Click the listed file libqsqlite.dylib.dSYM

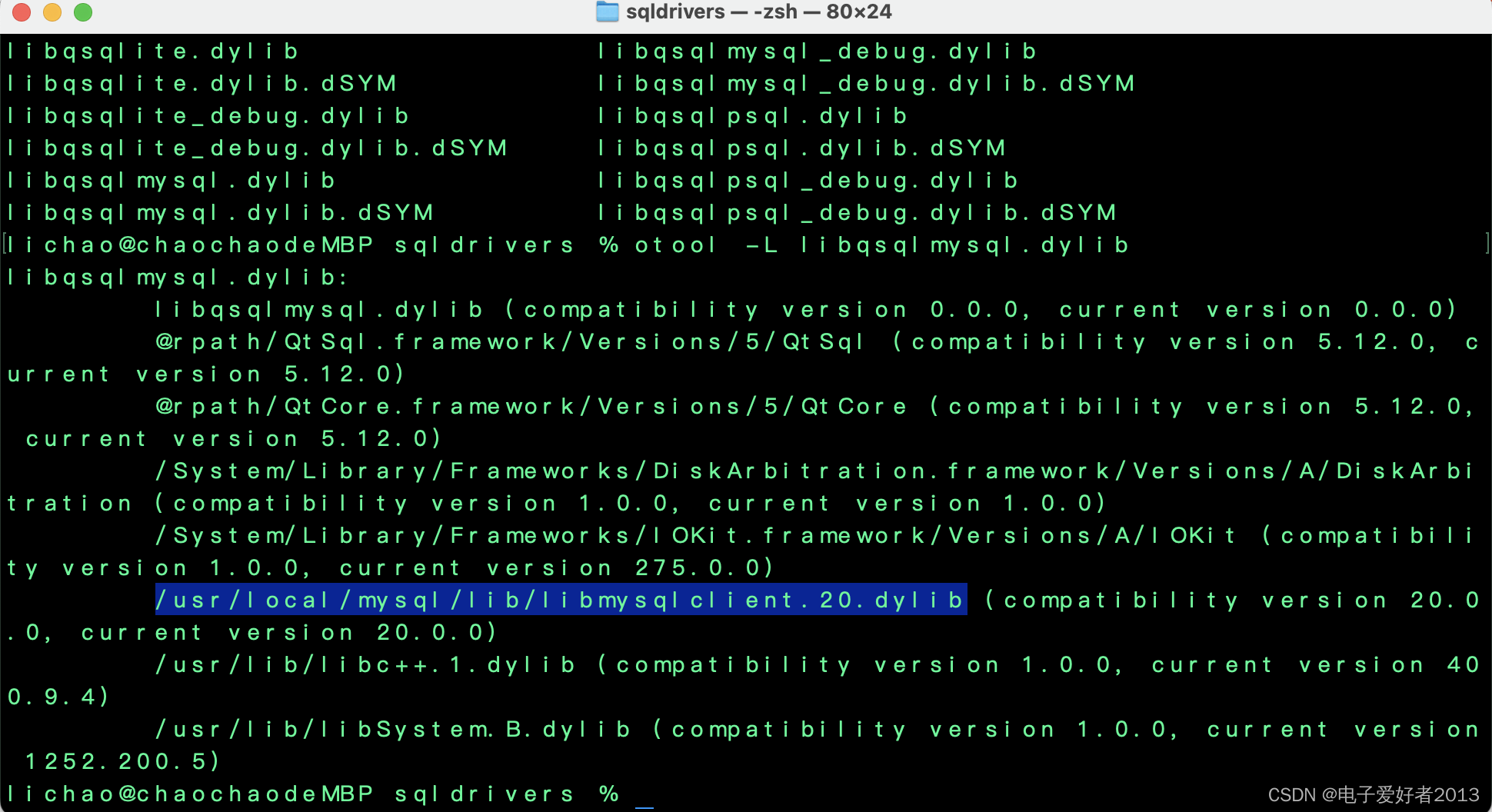(x=201, y=83)
